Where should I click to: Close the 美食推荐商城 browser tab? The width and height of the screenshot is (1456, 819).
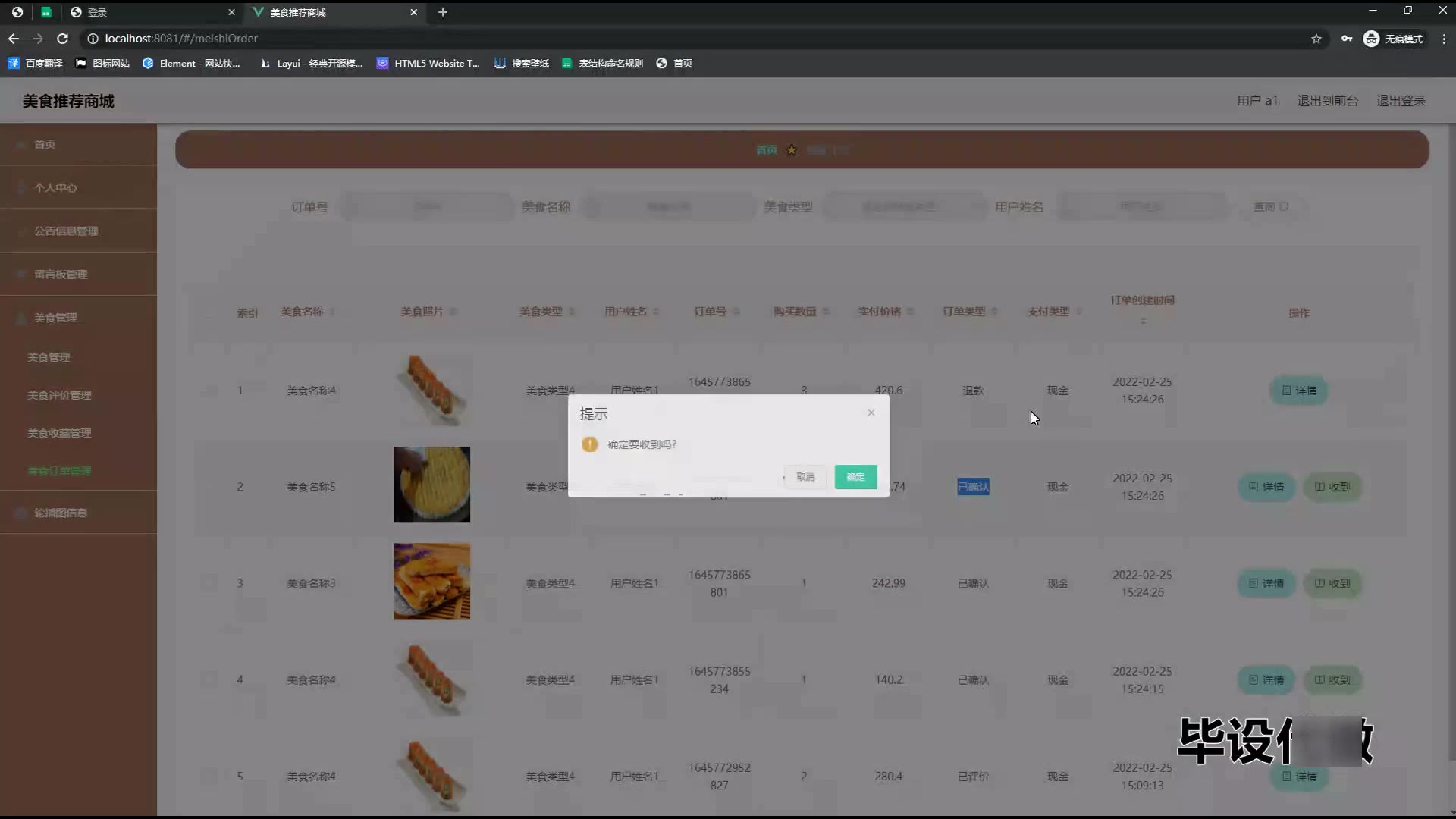(413, 12)
